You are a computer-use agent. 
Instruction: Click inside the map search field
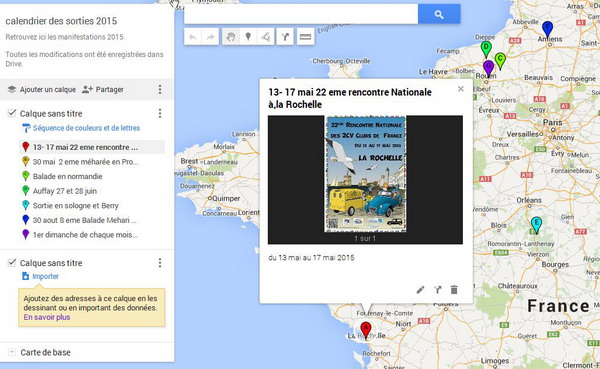[x=301, y=15]
